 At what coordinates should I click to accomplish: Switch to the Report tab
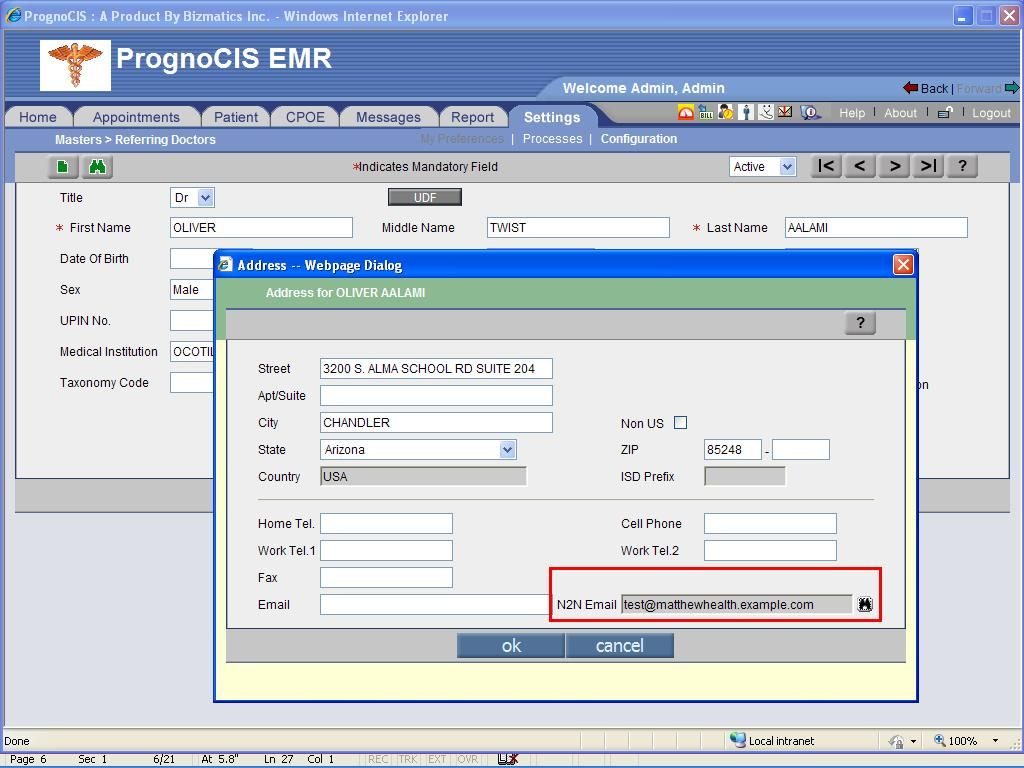[x=472, y=117]
